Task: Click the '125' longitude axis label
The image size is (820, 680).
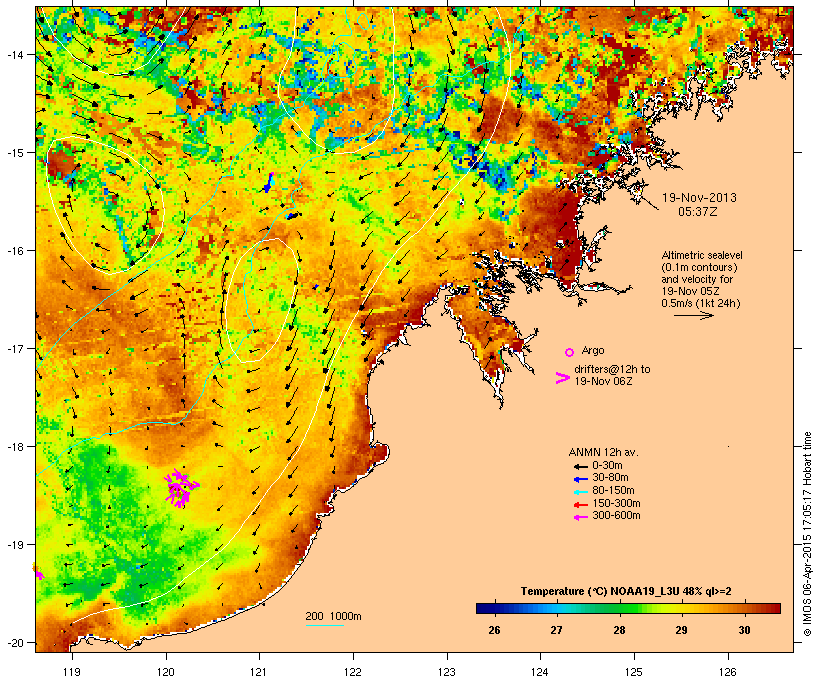Action: 634,672
